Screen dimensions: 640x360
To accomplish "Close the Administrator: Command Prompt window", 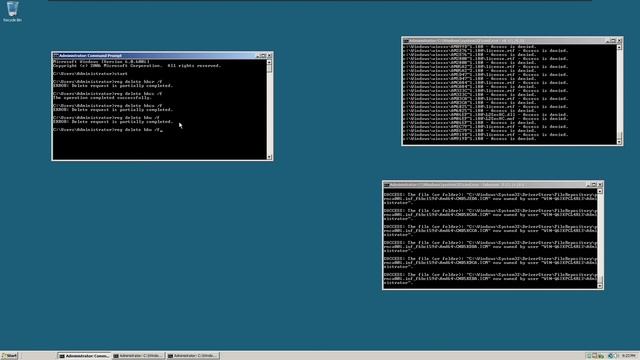I will (x=269, y=56).
